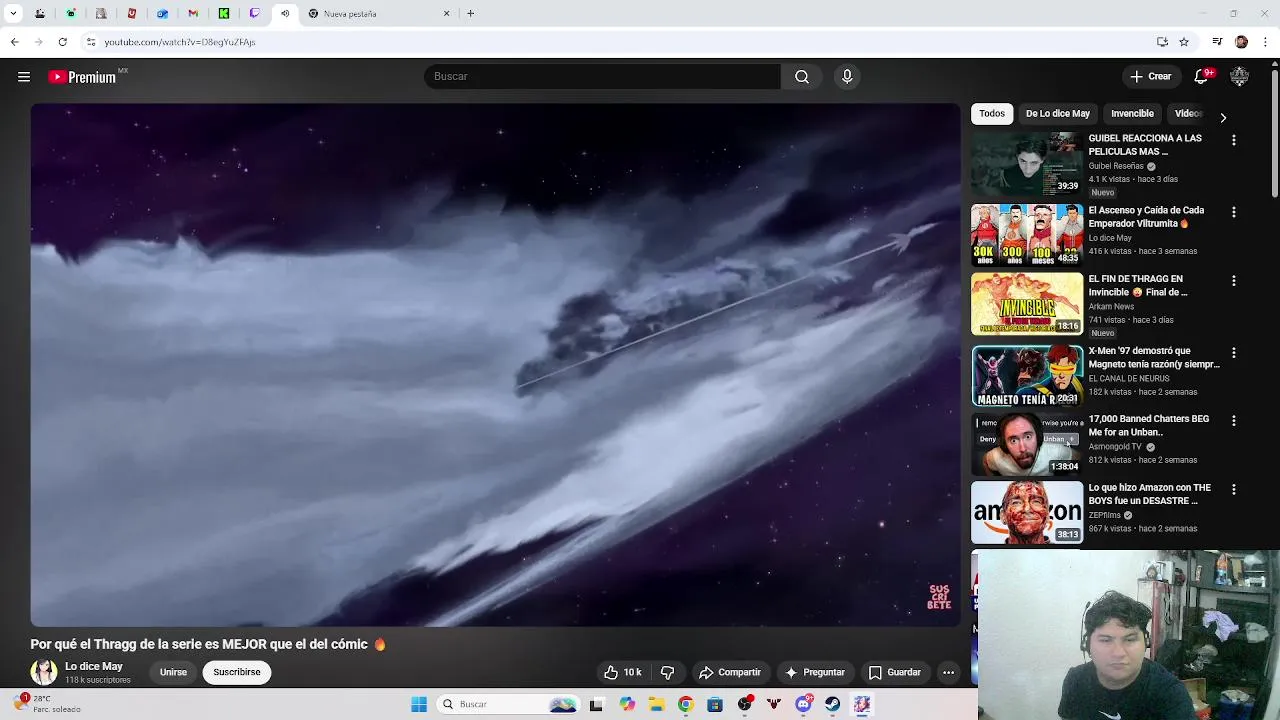
Task: Select the Nueva pestaña tab
Action: [379, 14]
